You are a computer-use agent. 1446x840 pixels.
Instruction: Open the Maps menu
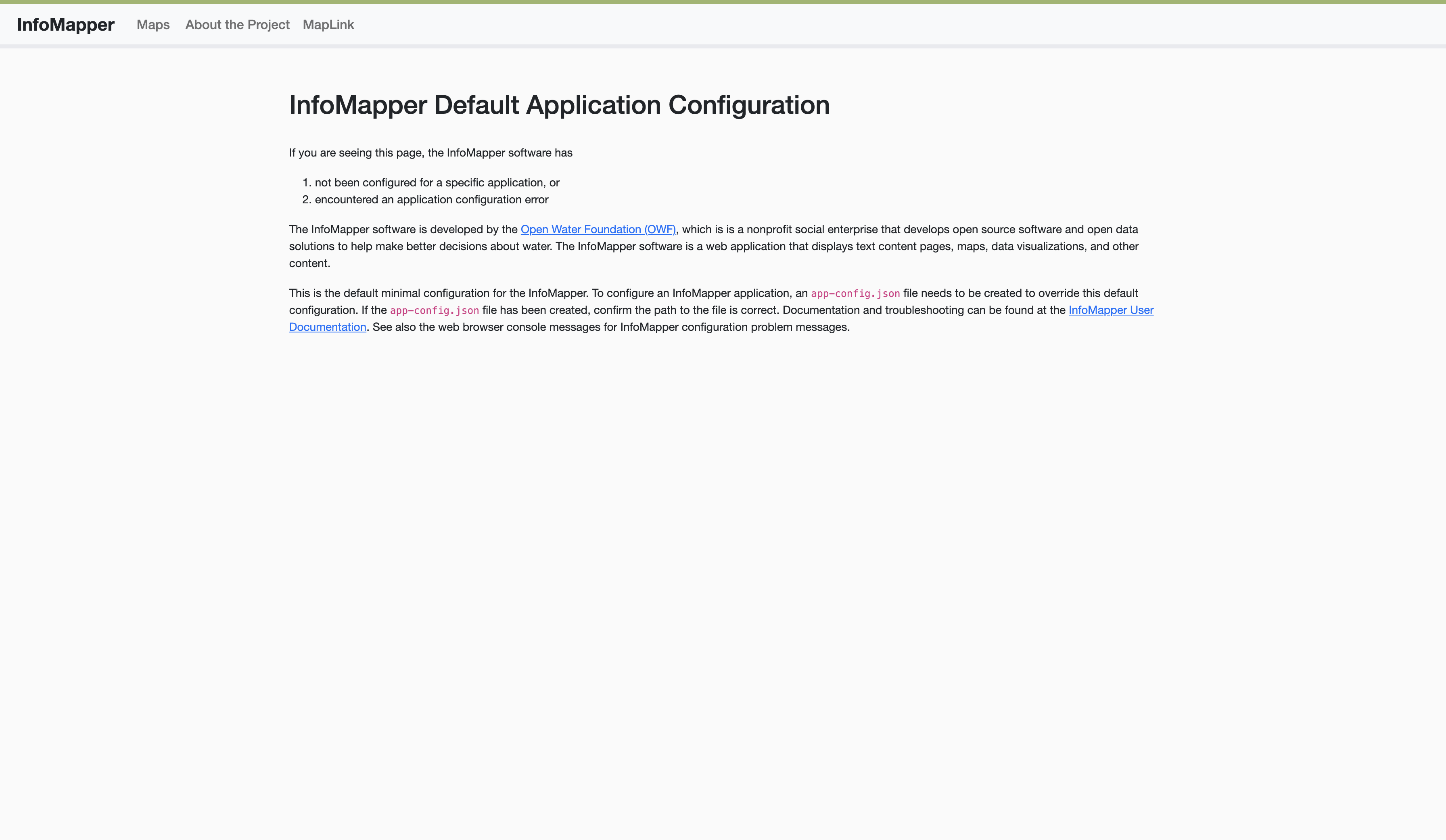153,25
